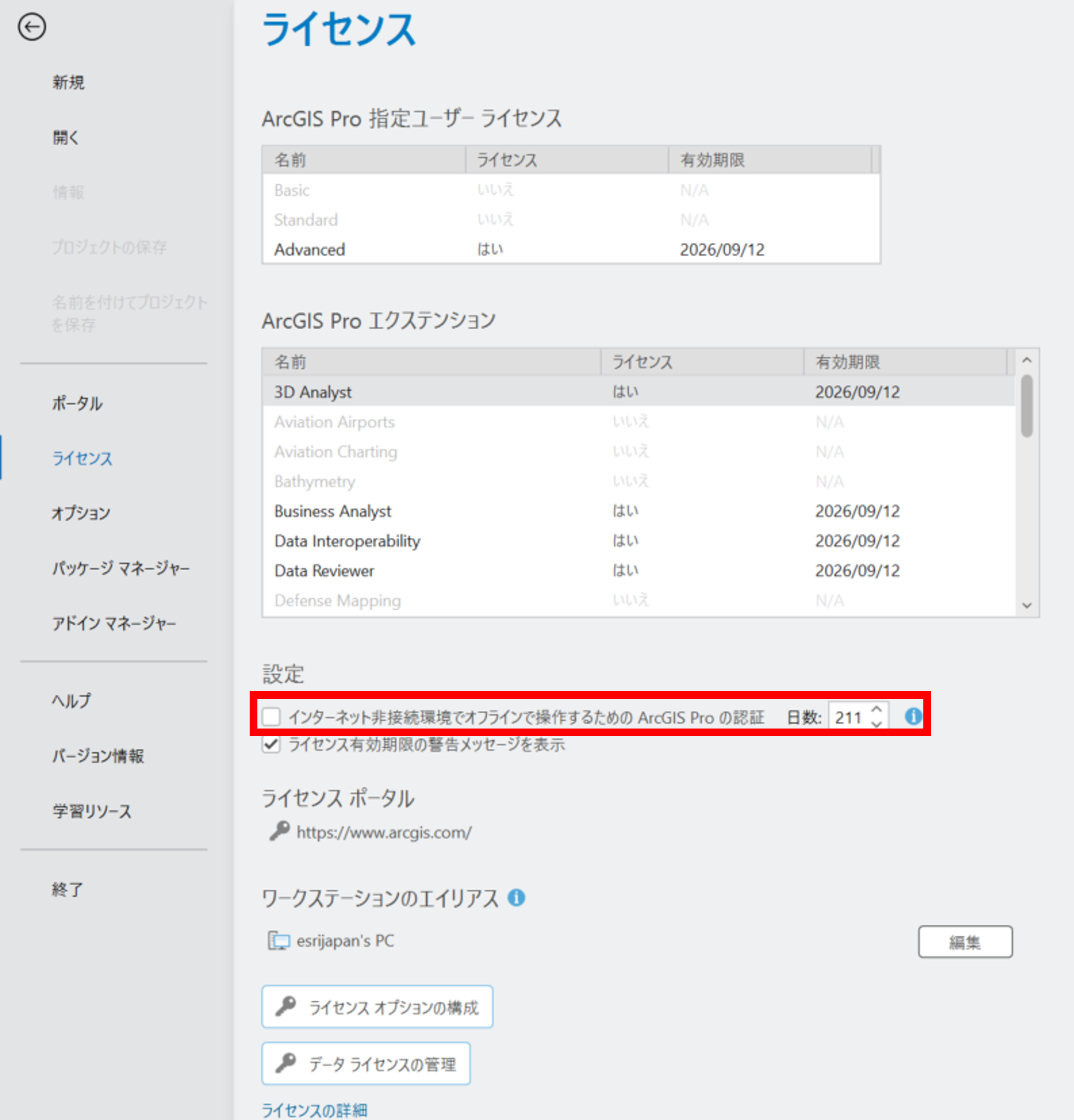Decrease the 日数 value with down arrow
The image size is (1074, 1120).
(877, 724)
